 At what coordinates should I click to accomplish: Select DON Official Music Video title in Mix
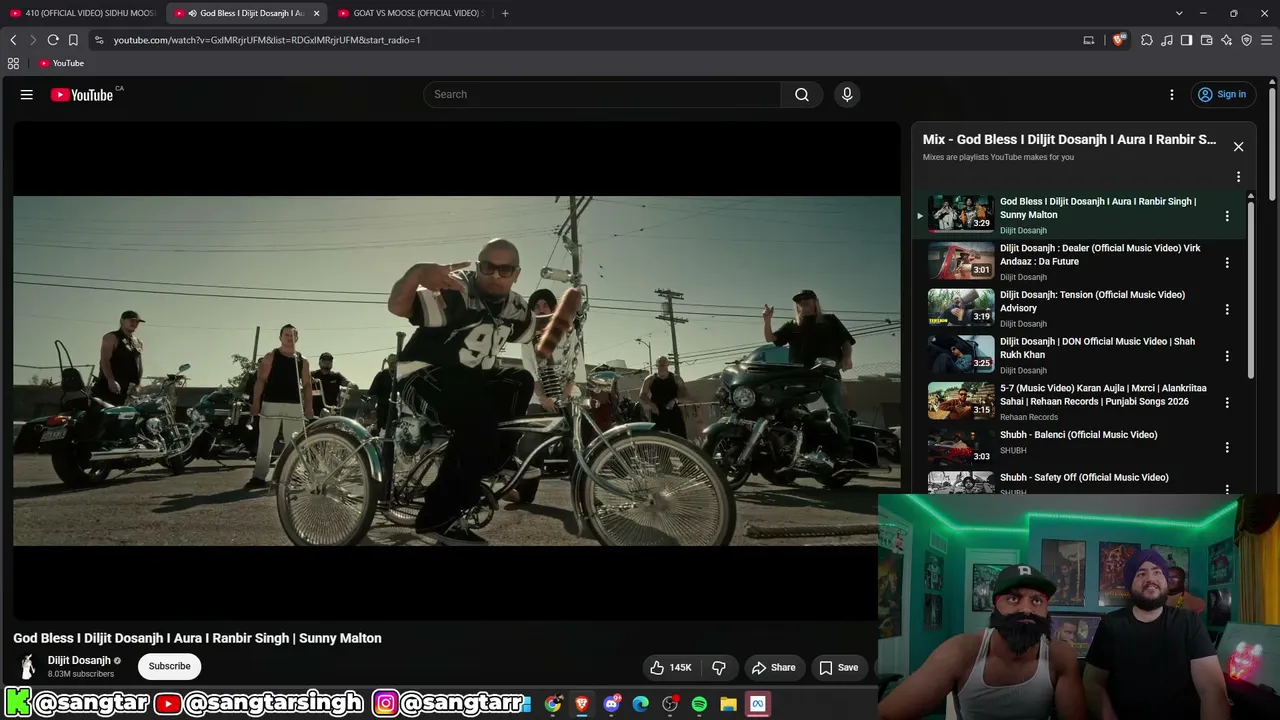(1097, 348)
